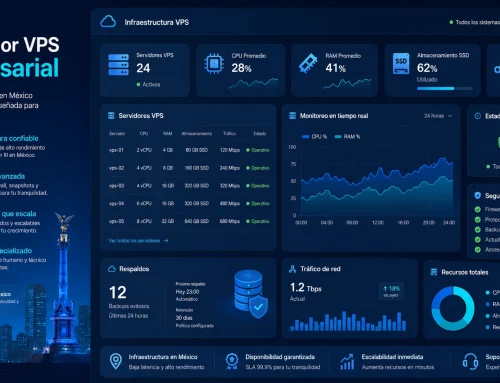Click the 1.2 Tbps traffic value
This screenshot has width=500, height=383.
pos(306,288)
